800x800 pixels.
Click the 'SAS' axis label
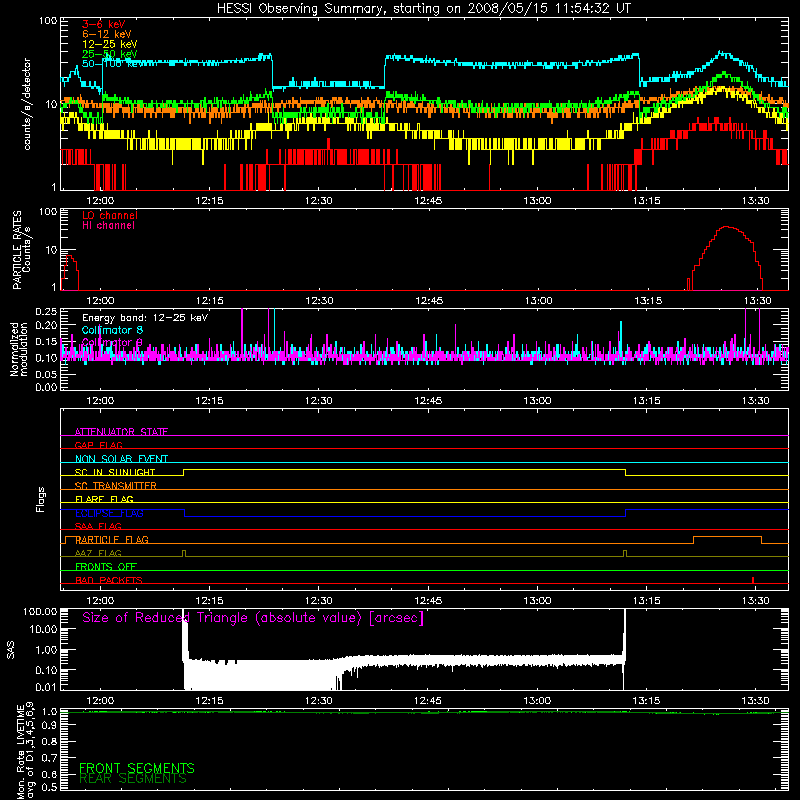[11, 650]
